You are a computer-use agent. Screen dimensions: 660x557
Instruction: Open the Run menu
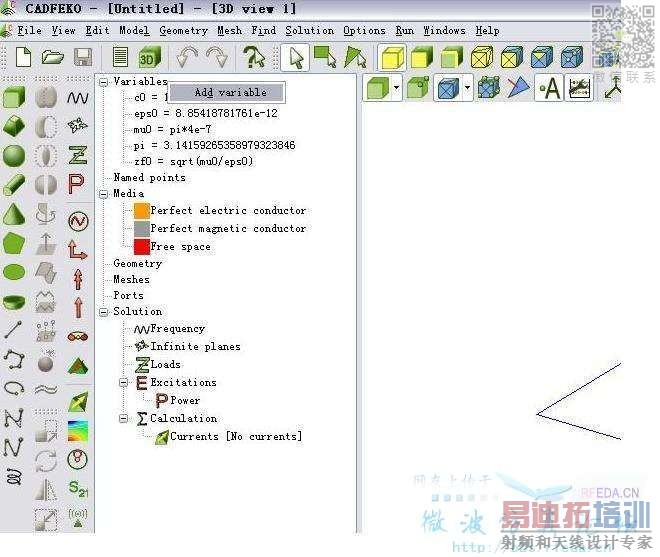405,30
